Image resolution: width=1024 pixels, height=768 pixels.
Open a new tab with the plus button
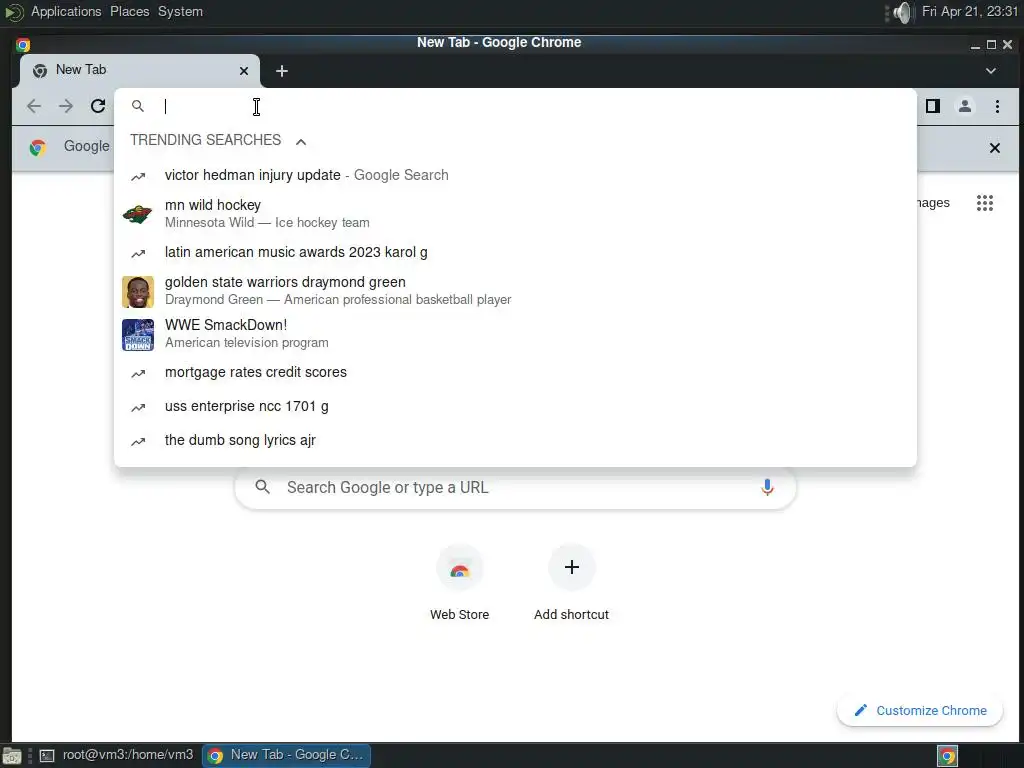coord(281,71)
